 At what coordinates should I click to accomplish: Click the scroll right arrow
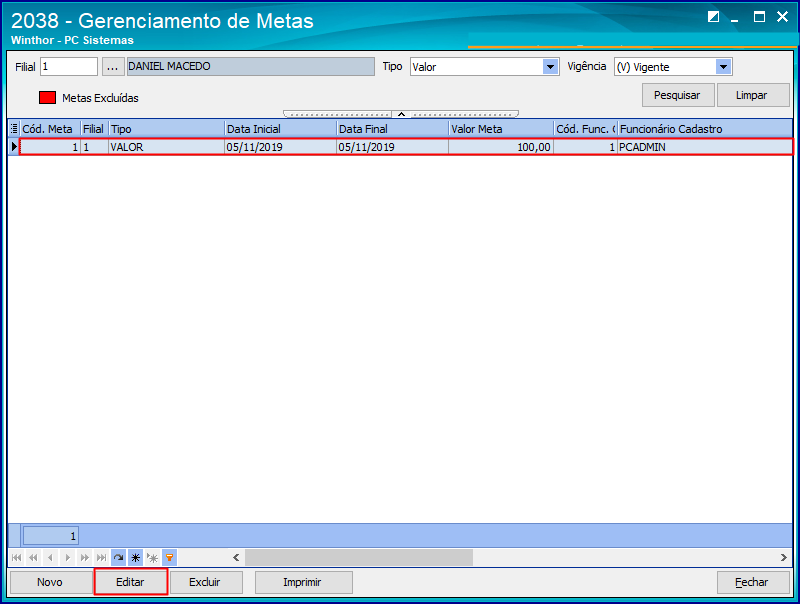coord(784,558)
